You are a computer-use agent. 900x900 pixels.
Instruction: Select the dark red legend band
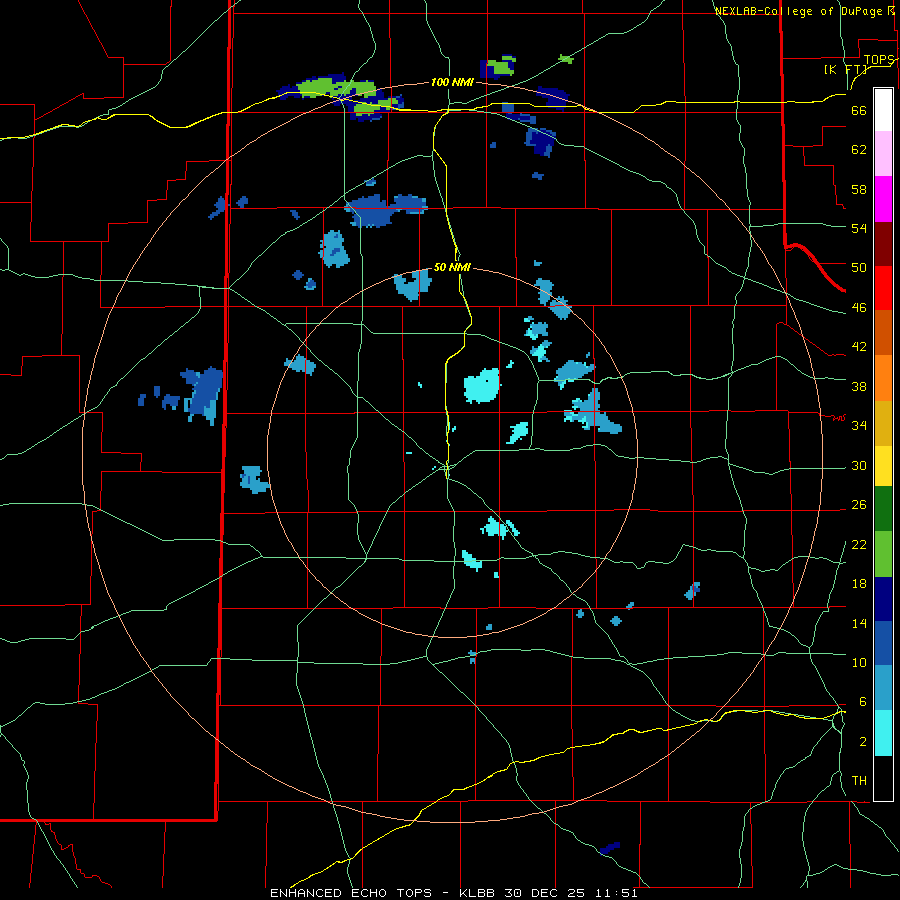883,244
